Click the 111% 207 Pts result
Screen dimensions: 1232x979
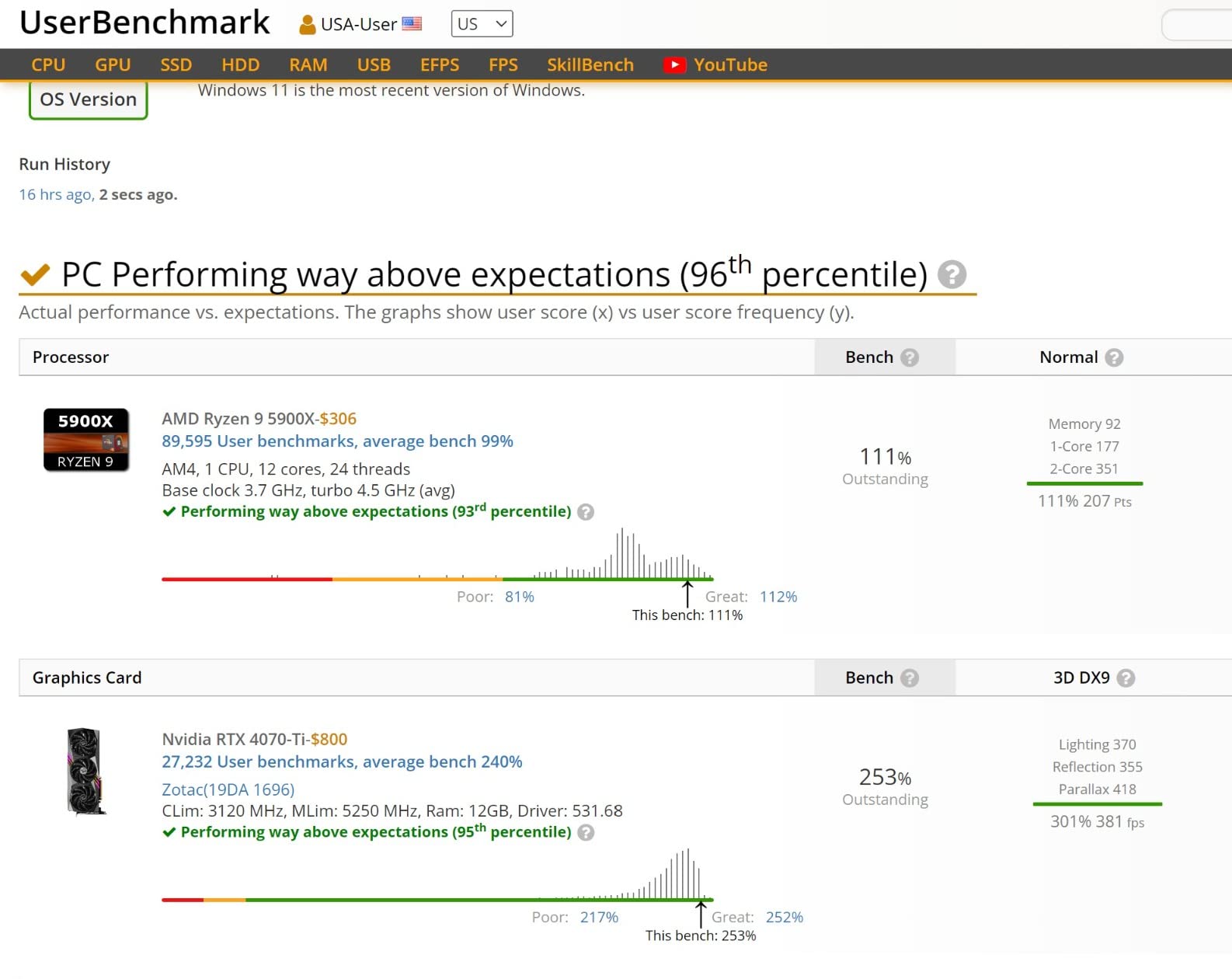click(x=1084, y=501)
